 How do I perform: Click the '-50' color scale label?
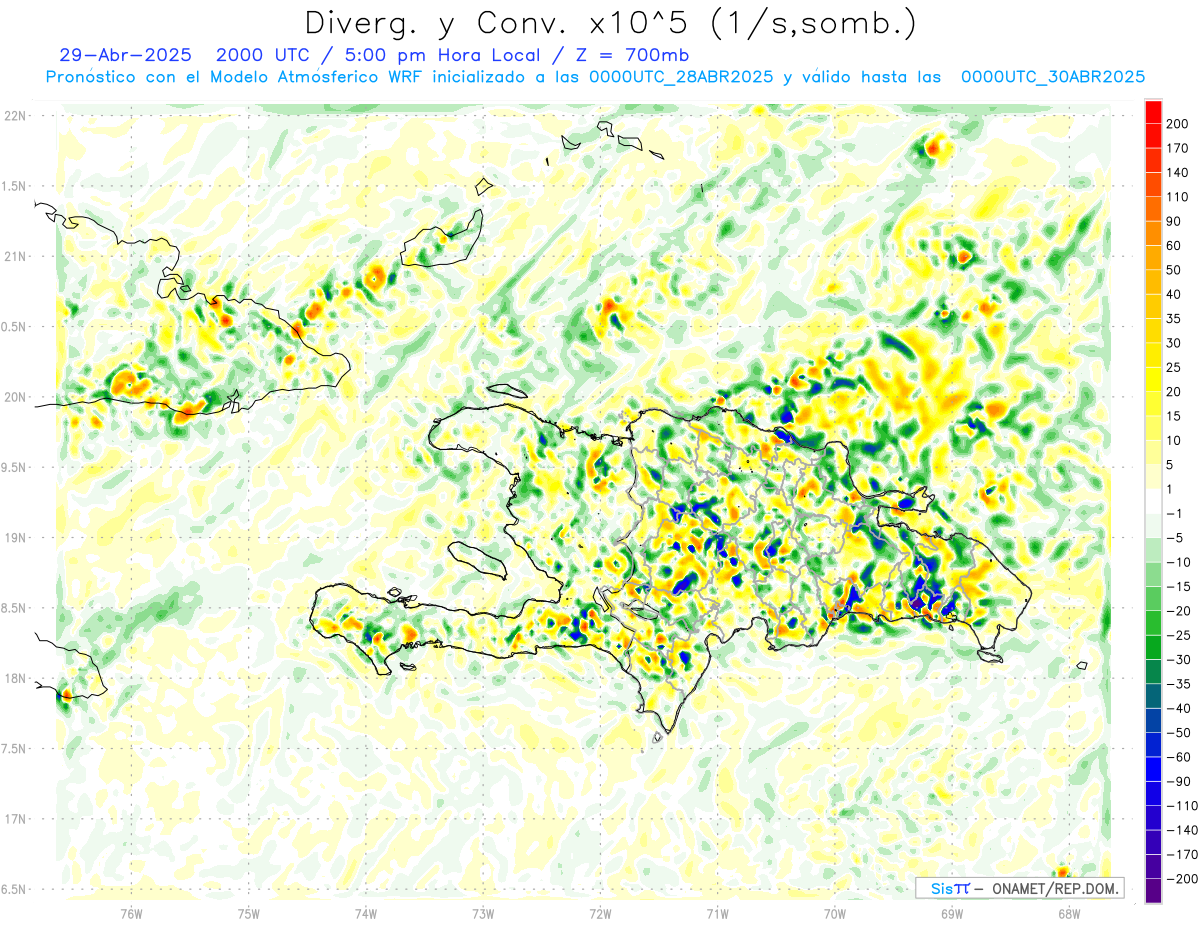pyautogui.click(x=1178, y=732)
